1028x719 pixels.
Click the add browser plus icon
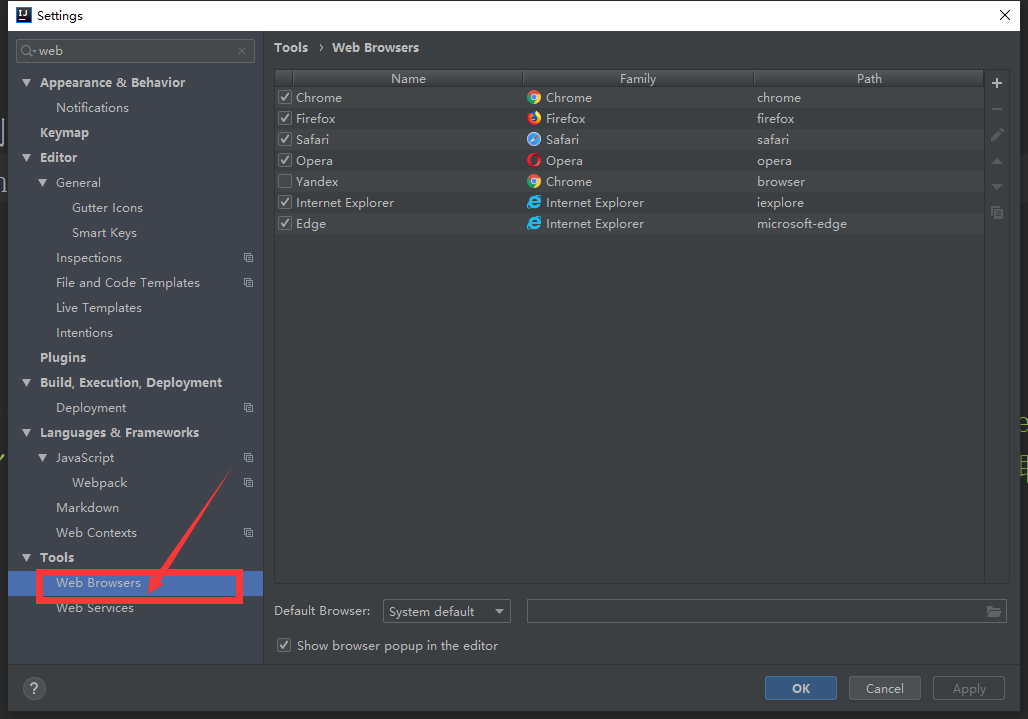click(997, 83)
